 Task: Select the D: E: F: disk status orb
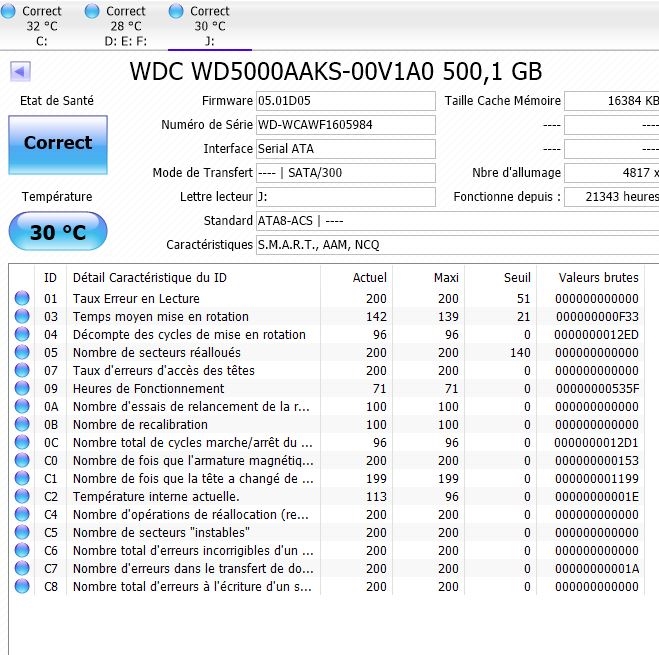point(93,12)
